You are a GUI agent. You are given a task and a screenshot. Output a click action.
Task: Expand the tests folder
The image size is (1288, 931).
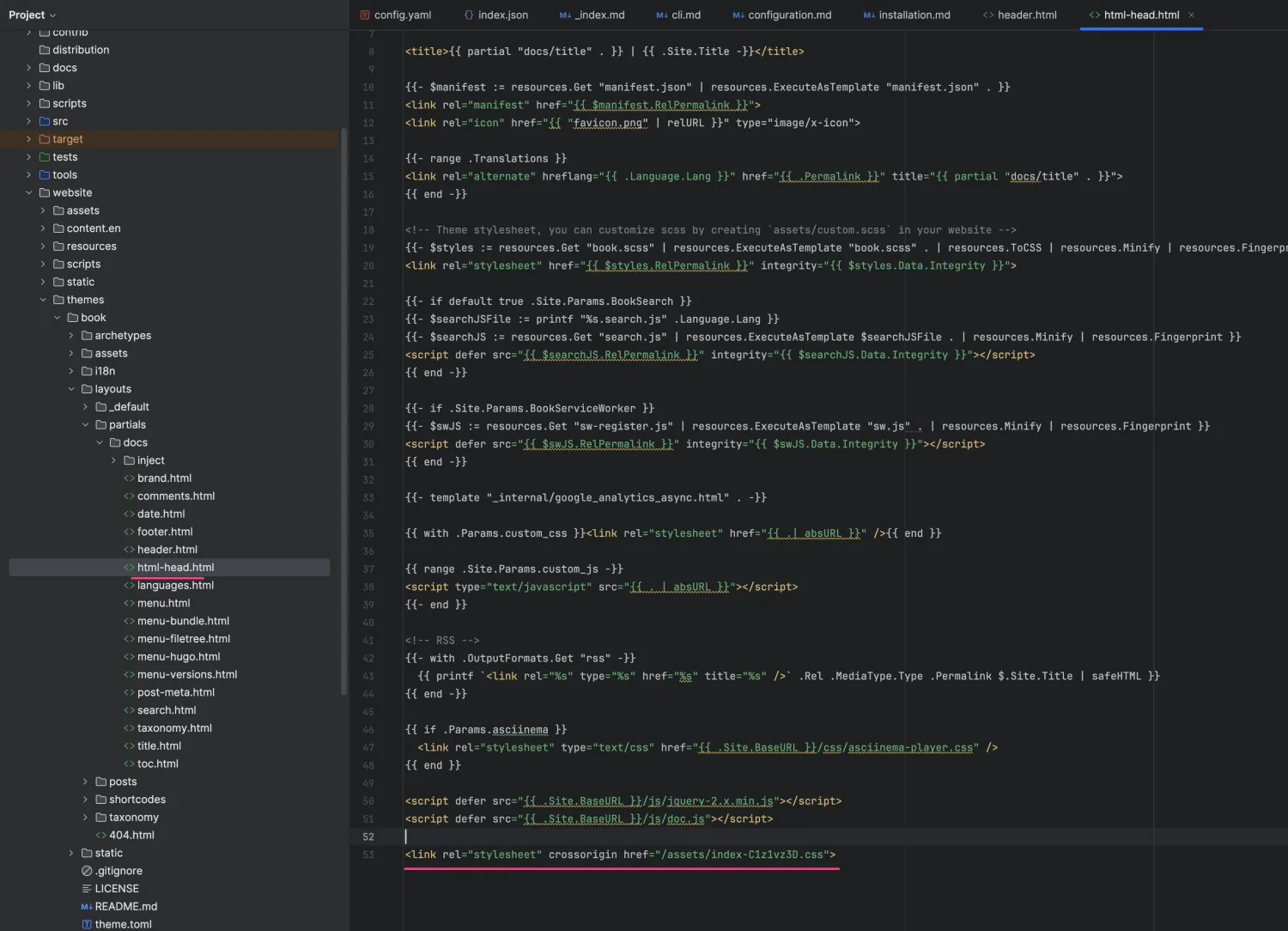pos(28,157)
